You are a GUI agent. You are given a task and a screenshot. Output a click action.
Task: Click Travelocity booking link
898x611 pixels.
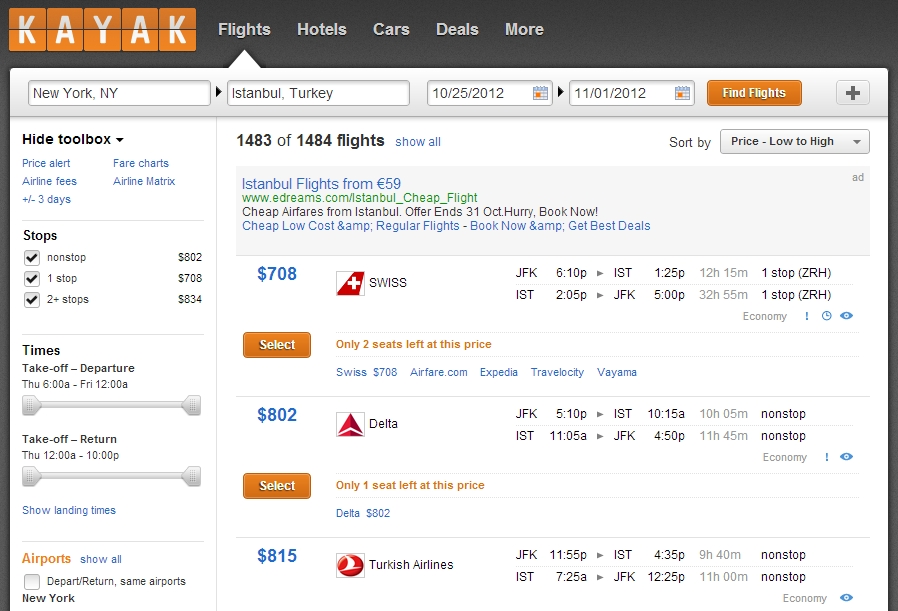(x=557, y=372)
